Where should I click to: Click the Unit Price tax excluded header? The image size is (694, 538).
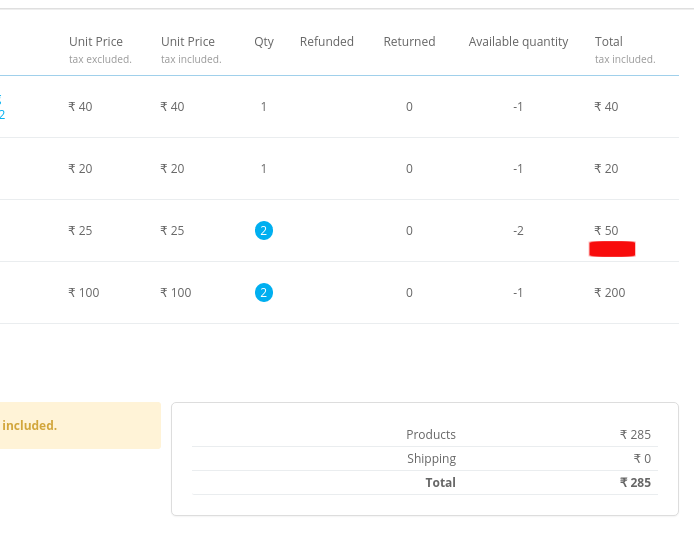(99, 49)
